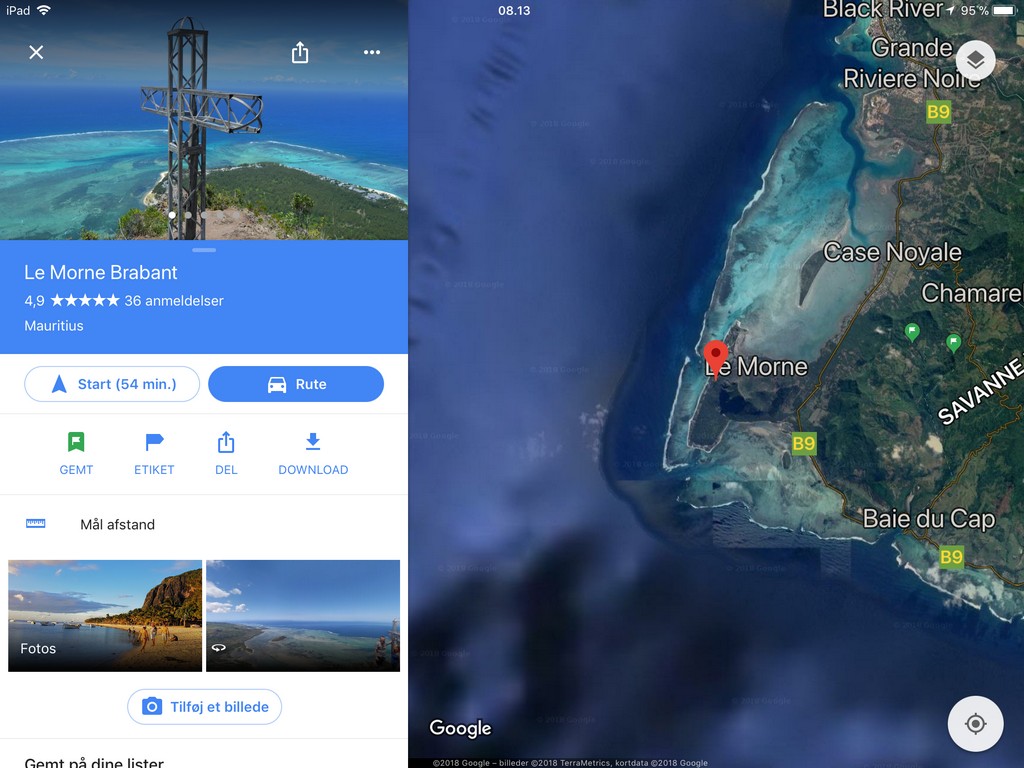Share the place using Del
Image resolution: width=1024 pixels, height=768 pixels.
(x=226, y=453)
